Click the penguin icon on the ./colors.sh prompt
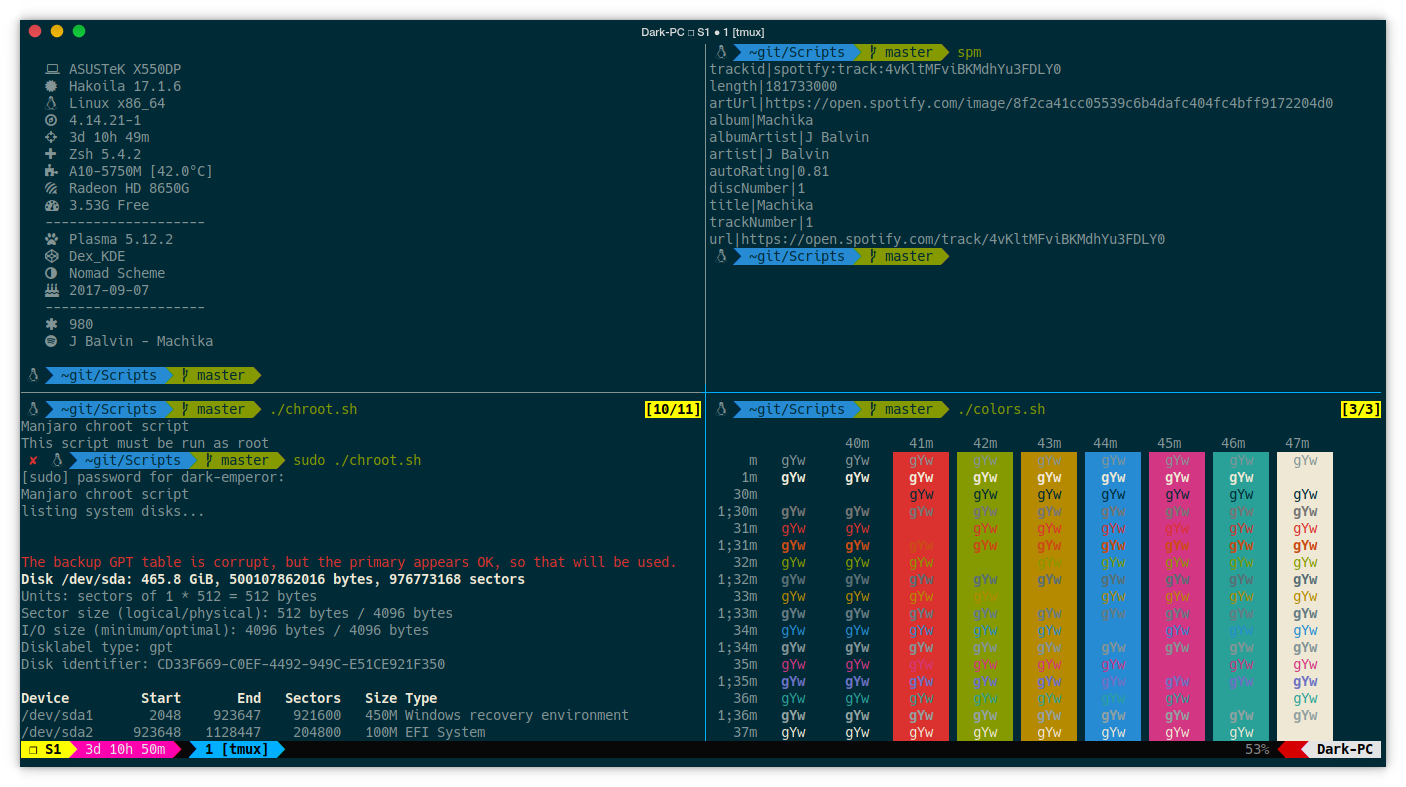Screen dimensions: 1406x787 pyautogui.click(x=721, y=410)
